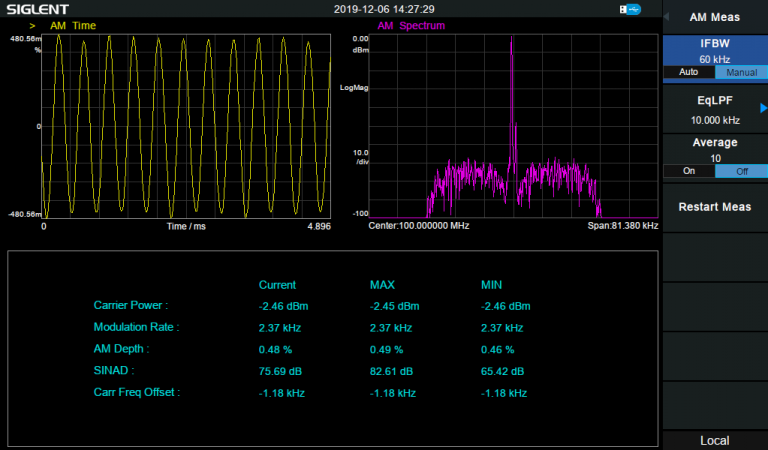This screenshot has height=450, width=768.
Task: Set IFBW mode to Auto
Action: (688, 73)
